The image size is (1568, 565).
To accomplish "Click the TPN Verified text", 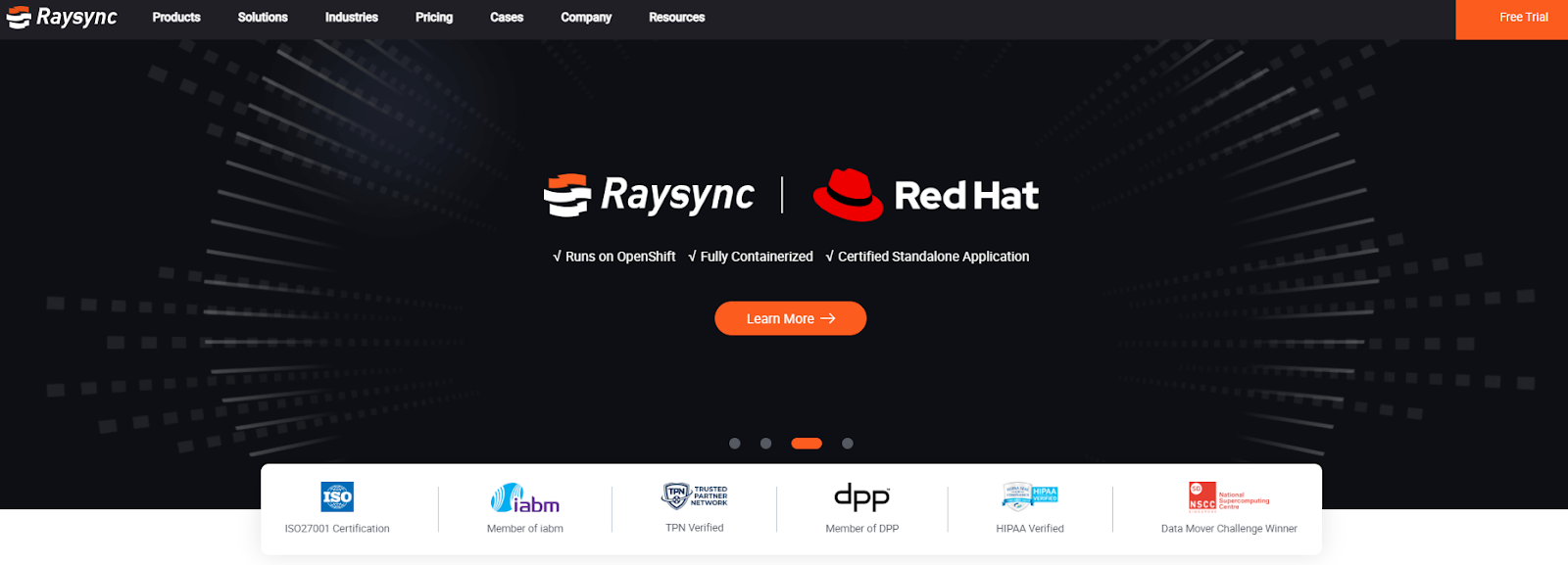I will 695,528.
